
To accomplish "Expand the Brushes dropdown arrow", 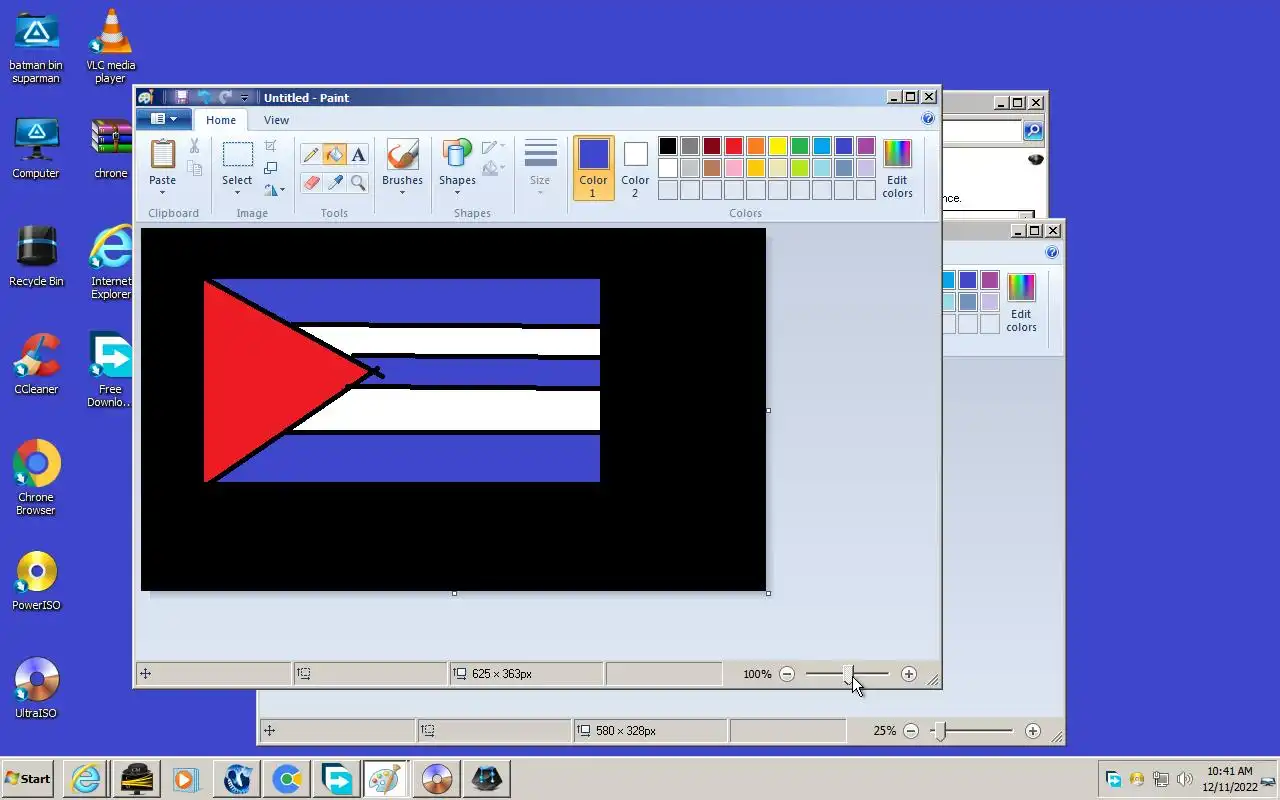I will 402,192.
